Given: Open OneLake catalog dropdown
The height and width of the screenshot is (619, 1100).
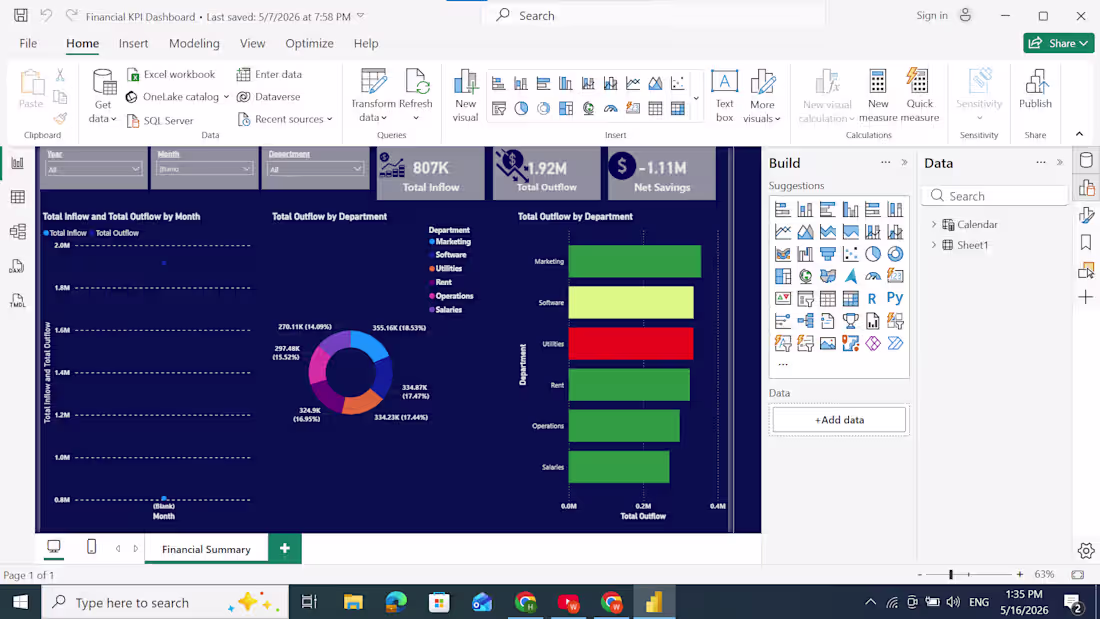Looking at the screenshot, I should click(x=177, y=97).
